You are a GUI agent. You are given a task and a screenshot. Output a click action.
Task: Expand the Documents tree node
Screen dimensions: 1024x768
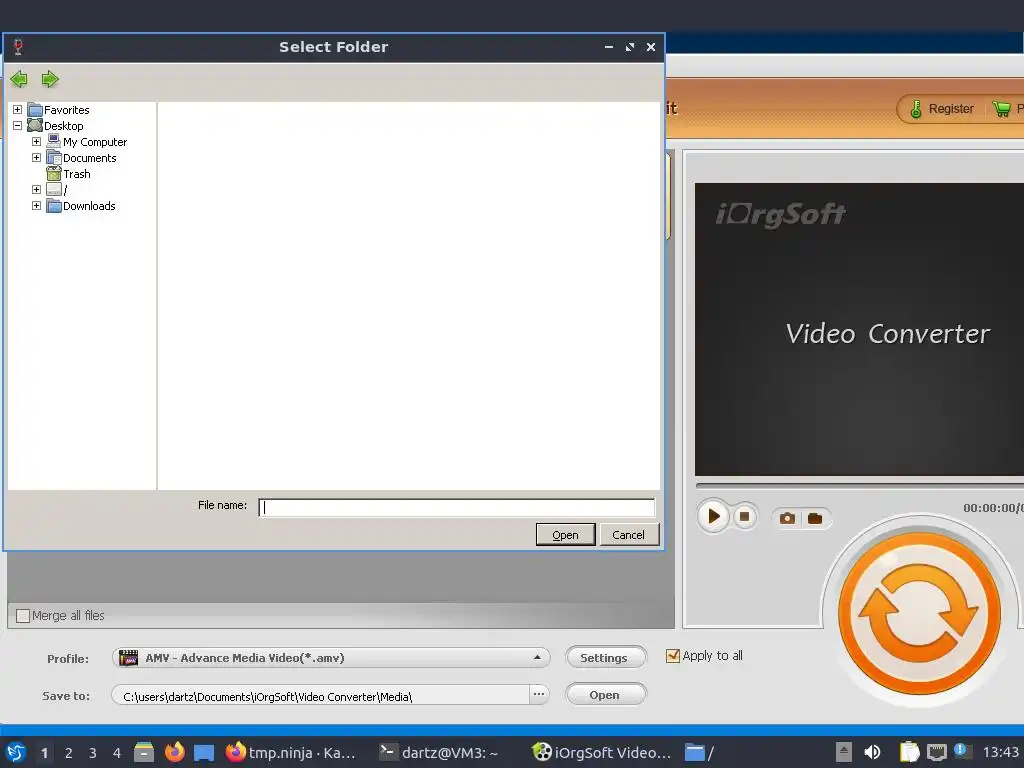pos(37,157)
